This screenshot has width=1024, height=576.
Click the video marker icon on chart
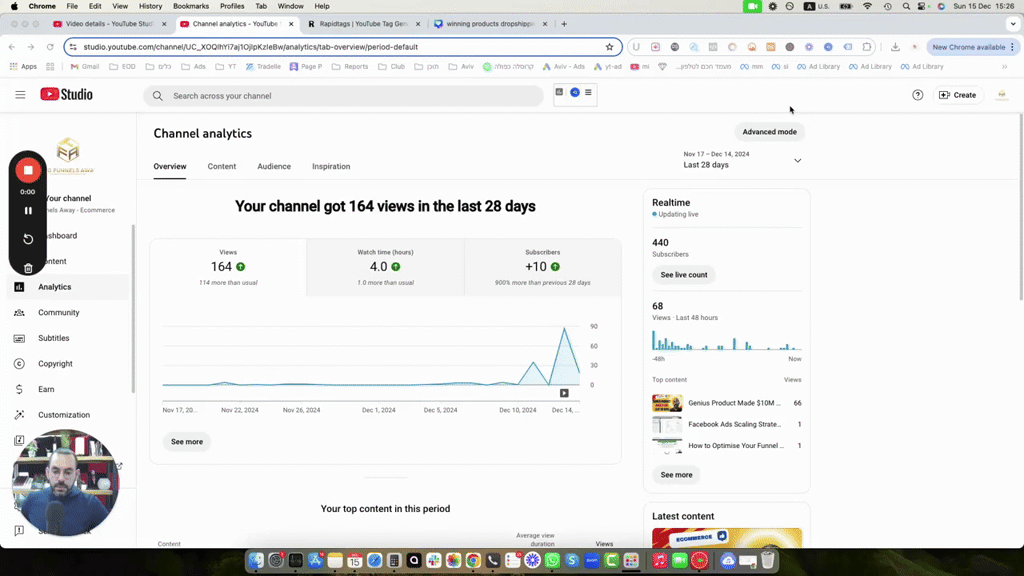[x=564, y=393]
